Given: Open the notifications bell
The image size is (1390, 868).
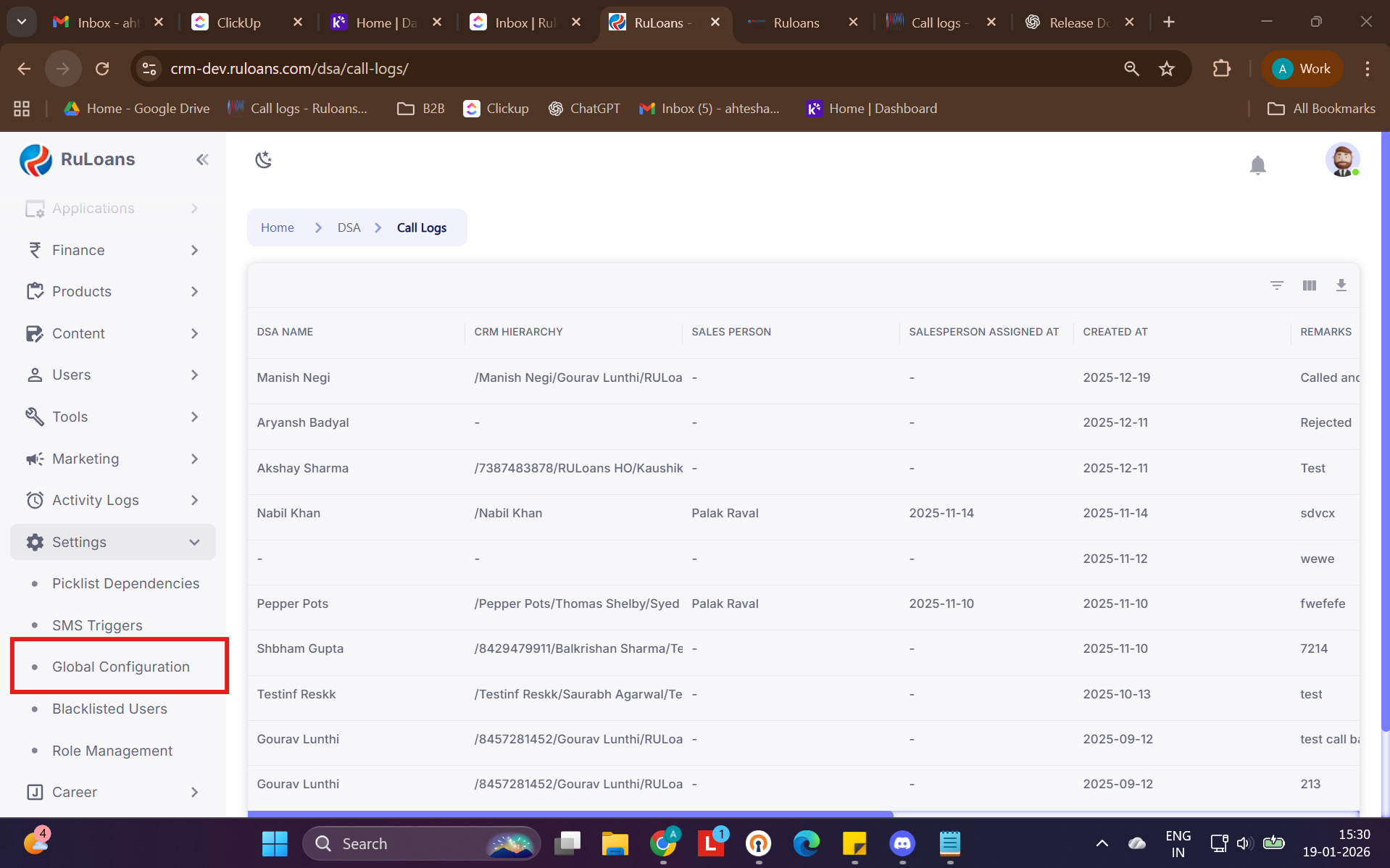Looking at the screenshot, I should [x=1257, y=165].
